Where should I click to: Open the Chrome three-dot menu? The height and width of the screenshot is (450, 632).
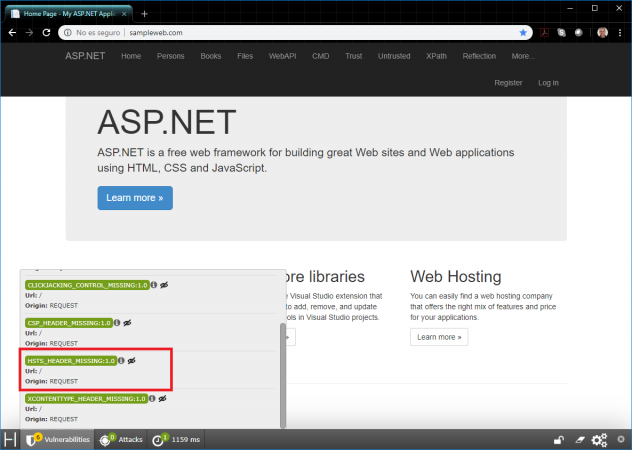(620, 33)
